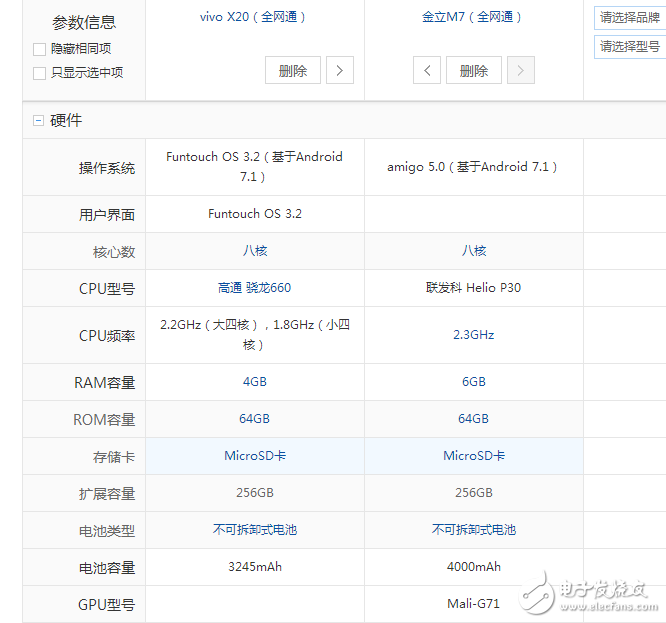Click the CPU型号 row label
The image size is (666, 623).
click(x=107, y=289)
